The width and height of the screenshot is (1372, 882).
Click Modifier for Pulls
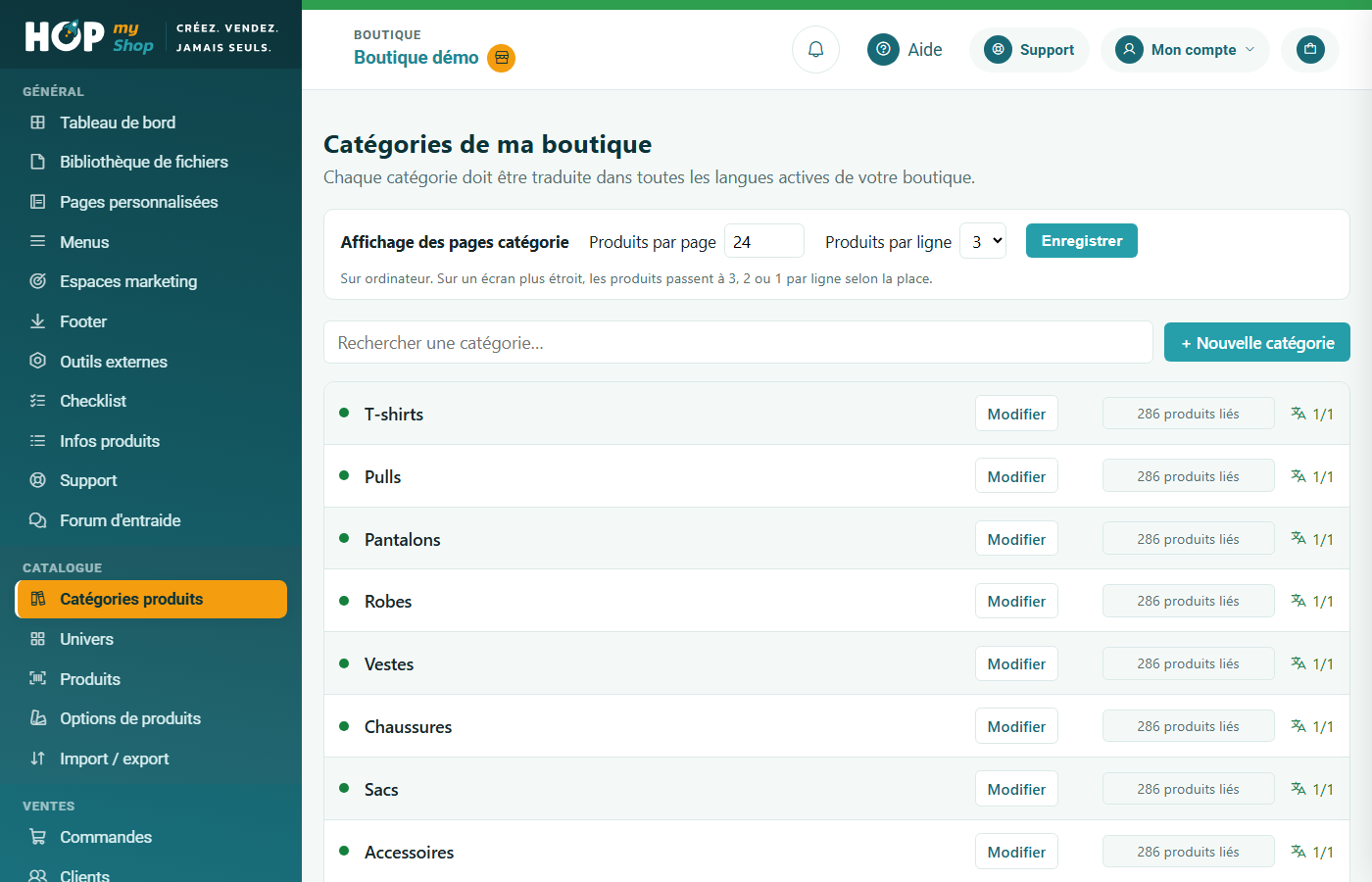1016,476
